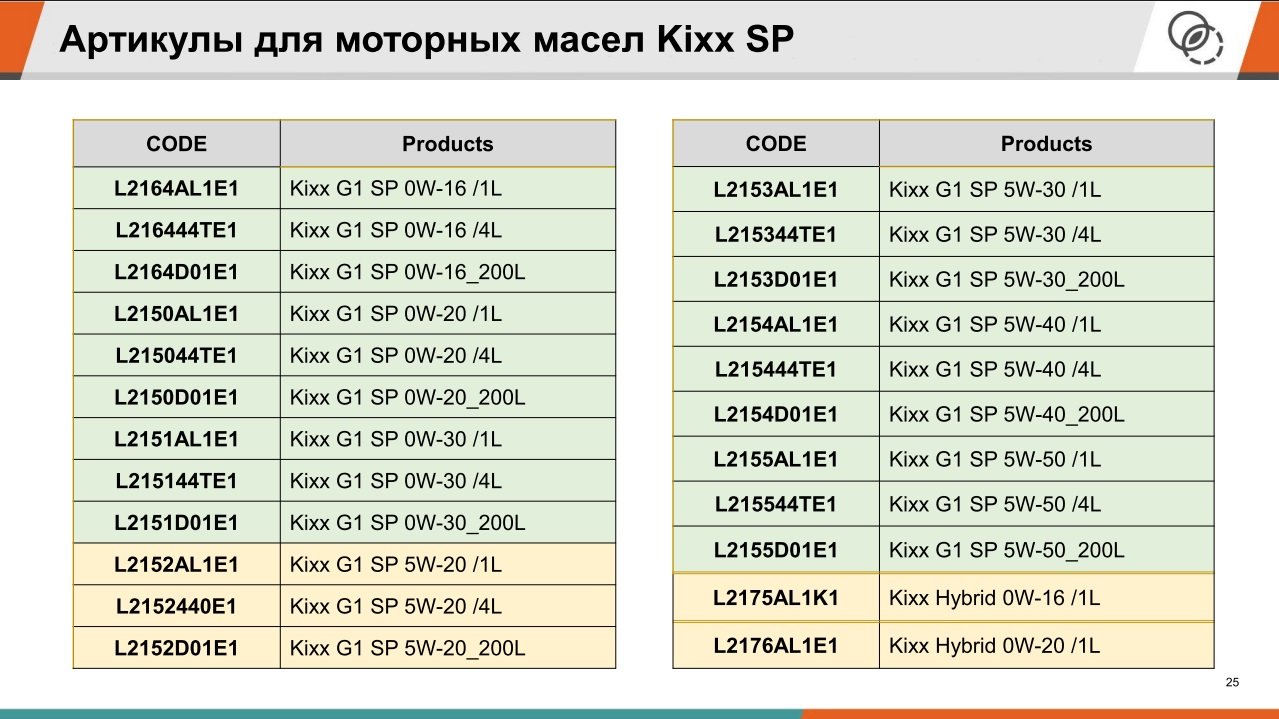Screen dimensions: 1279x719
Task: Select the slide title 'Артикулы для моторных масел Kixx SP'
Action: 427,39
